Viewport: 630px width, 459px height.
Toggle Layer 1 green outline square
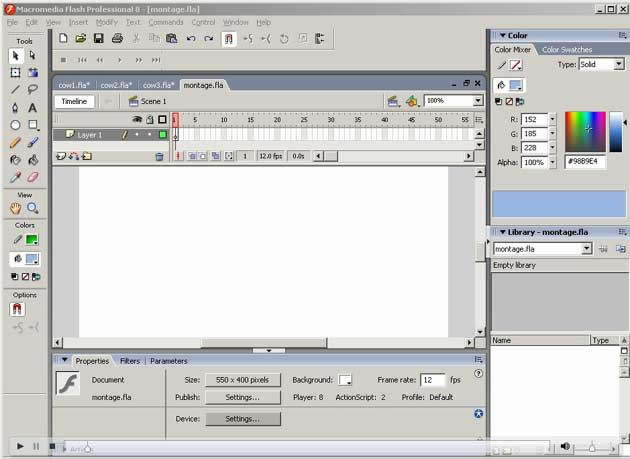163,135
